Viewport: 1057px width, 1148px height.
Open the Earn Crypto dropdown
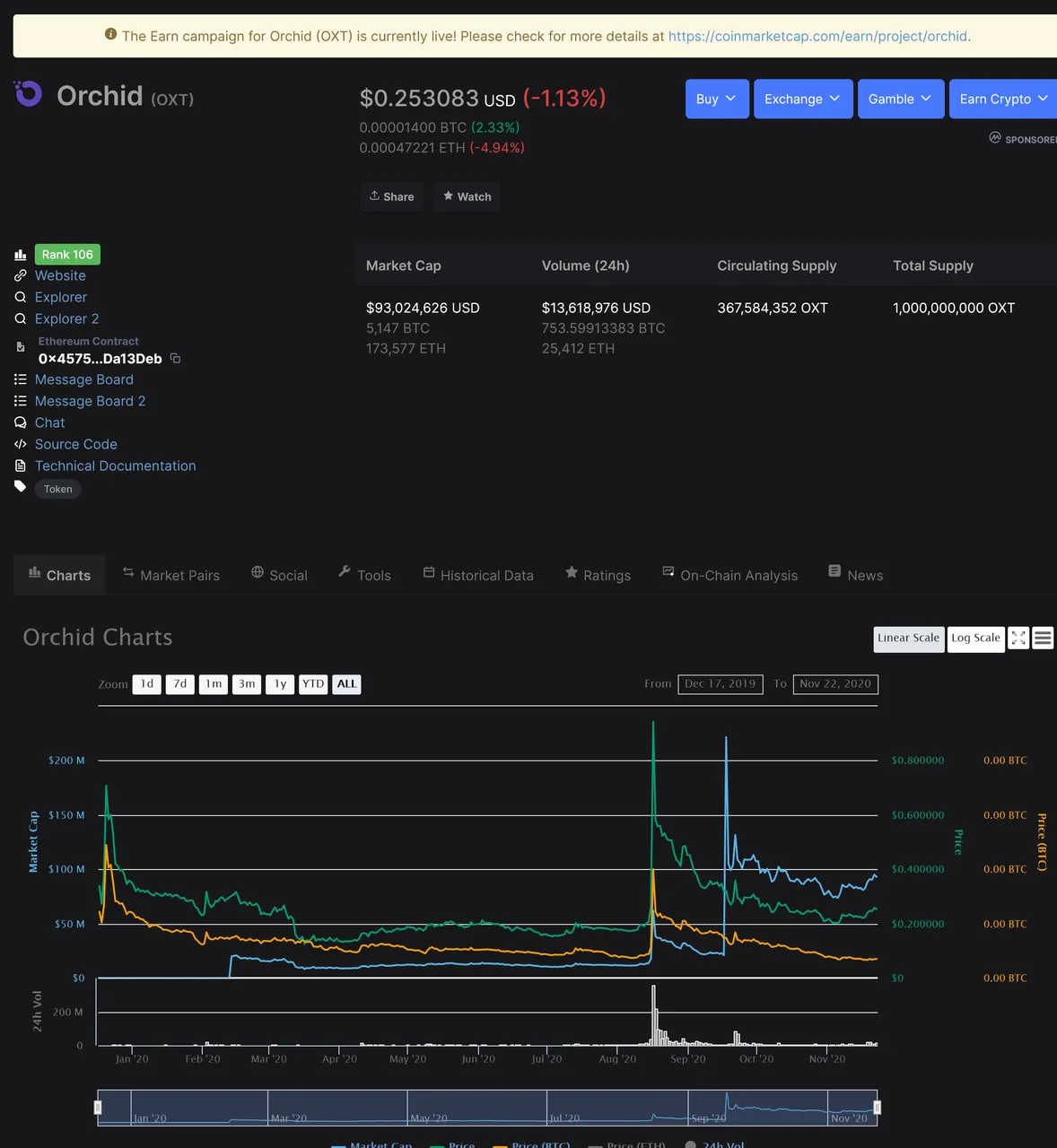1003,99
